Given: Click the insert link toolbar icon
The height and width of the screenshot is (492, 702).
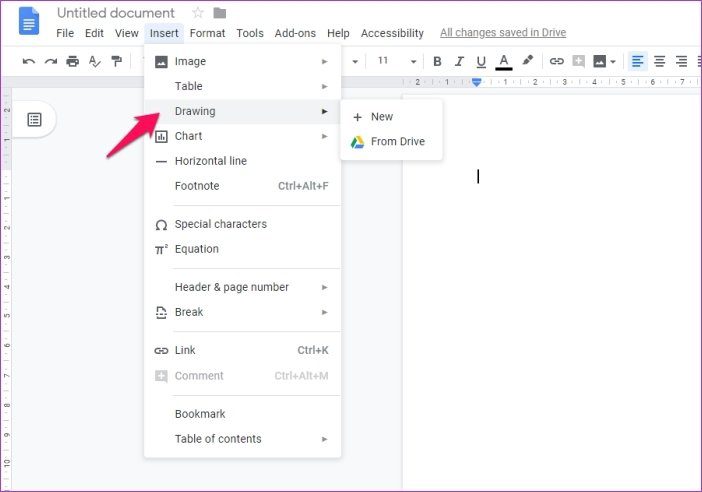Looking at the screenshot, I should (556, 61).
